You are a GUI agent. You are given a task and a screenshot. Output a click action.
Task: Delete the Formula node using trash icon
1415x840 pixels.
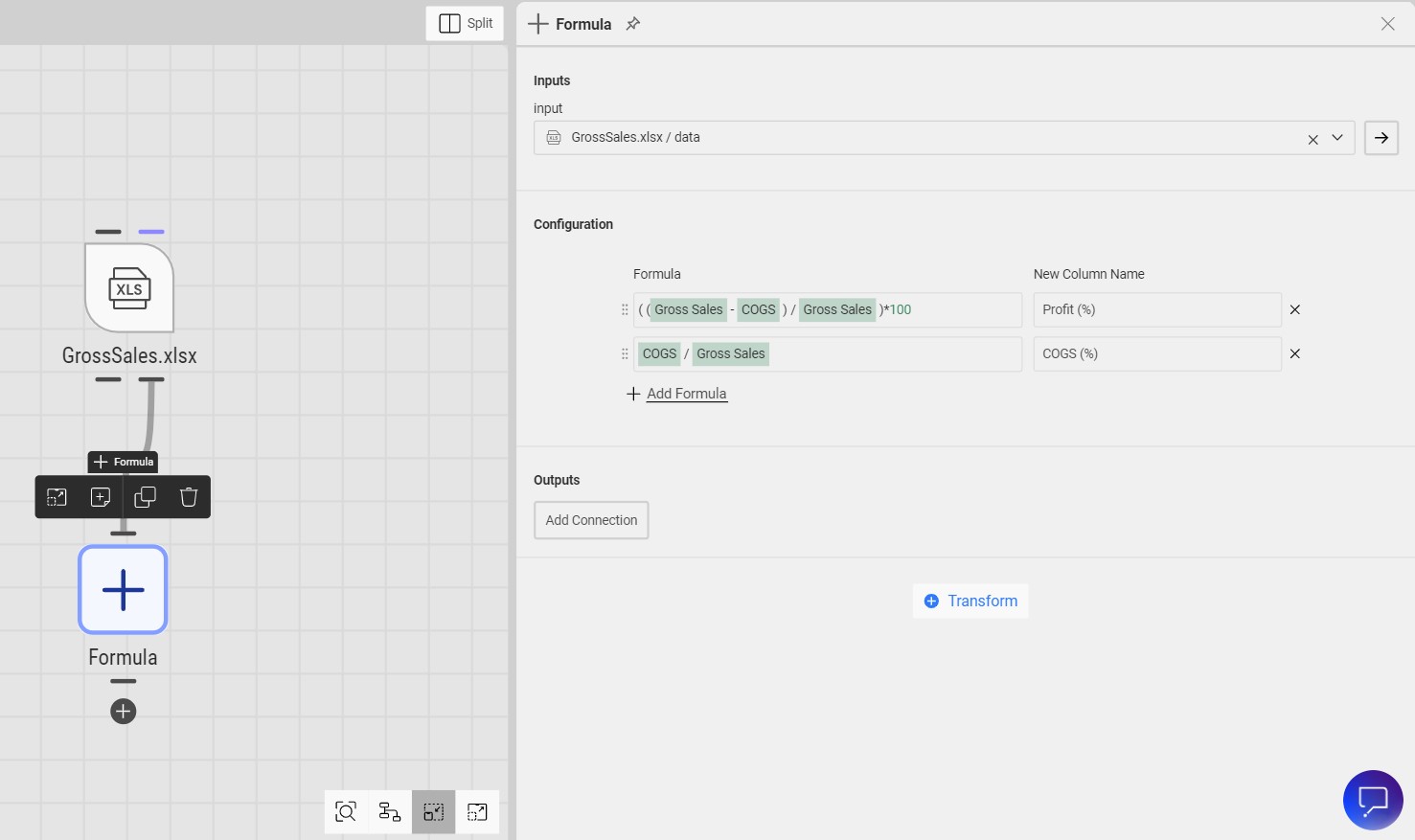[x=188, y=496]
